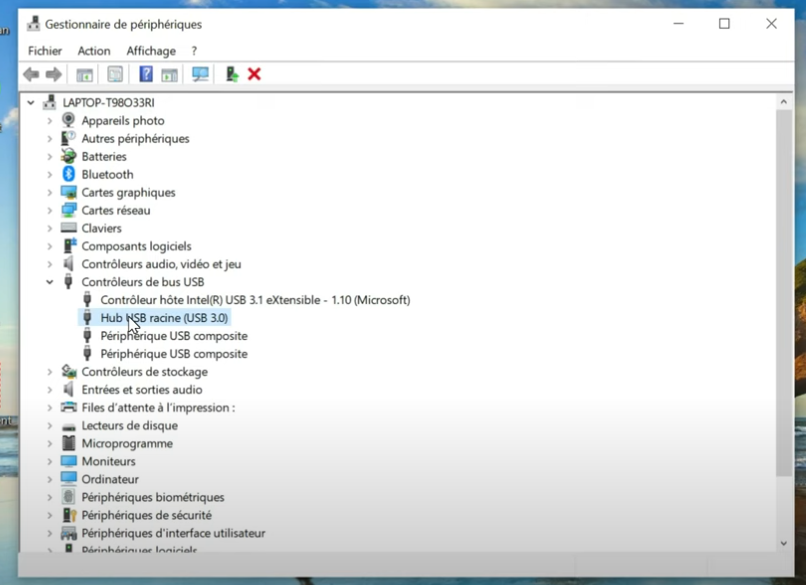
Task: Click the update driver green arrow icon
Action: coord(232,75)
